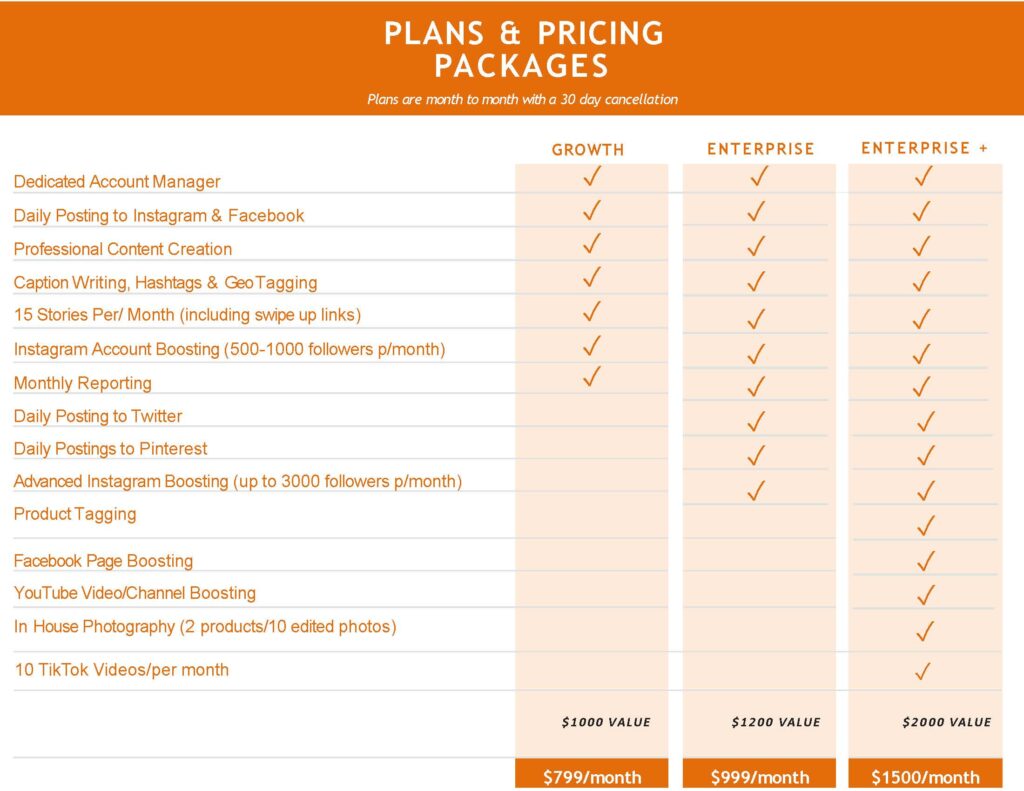
Task: Click Growth checkmark for Dedicated Account Manager
Action: tap(591, 177)
